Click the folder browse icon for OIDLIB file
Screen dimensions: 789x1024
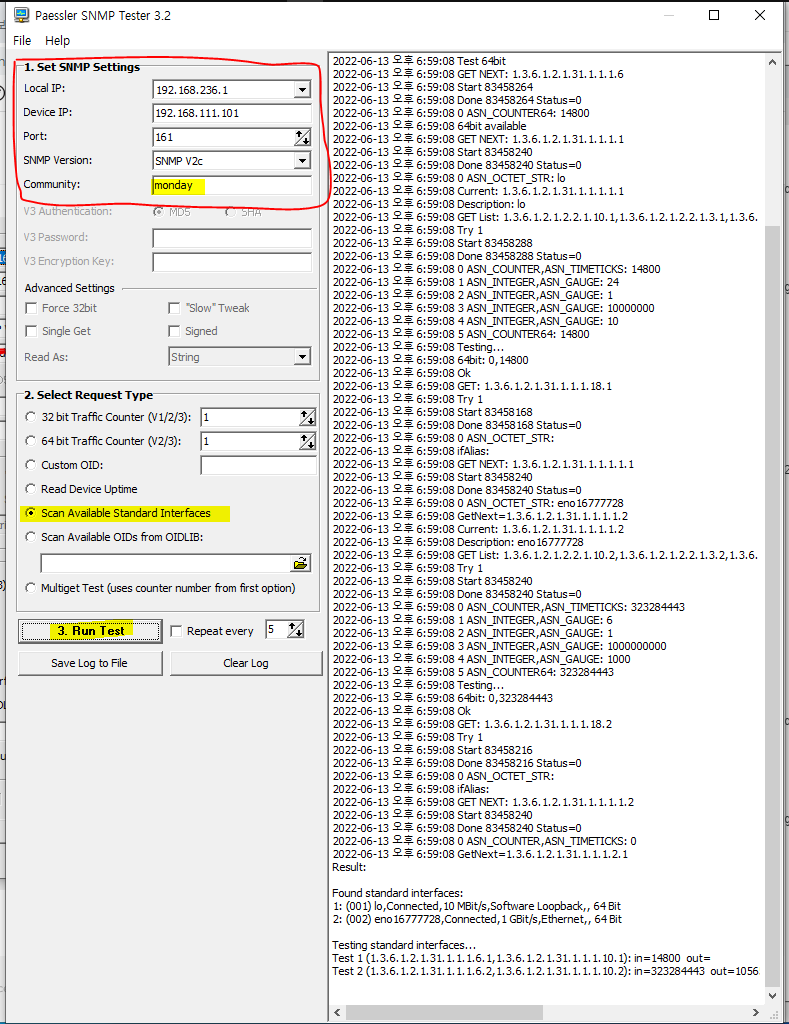(x=300, y=563)
